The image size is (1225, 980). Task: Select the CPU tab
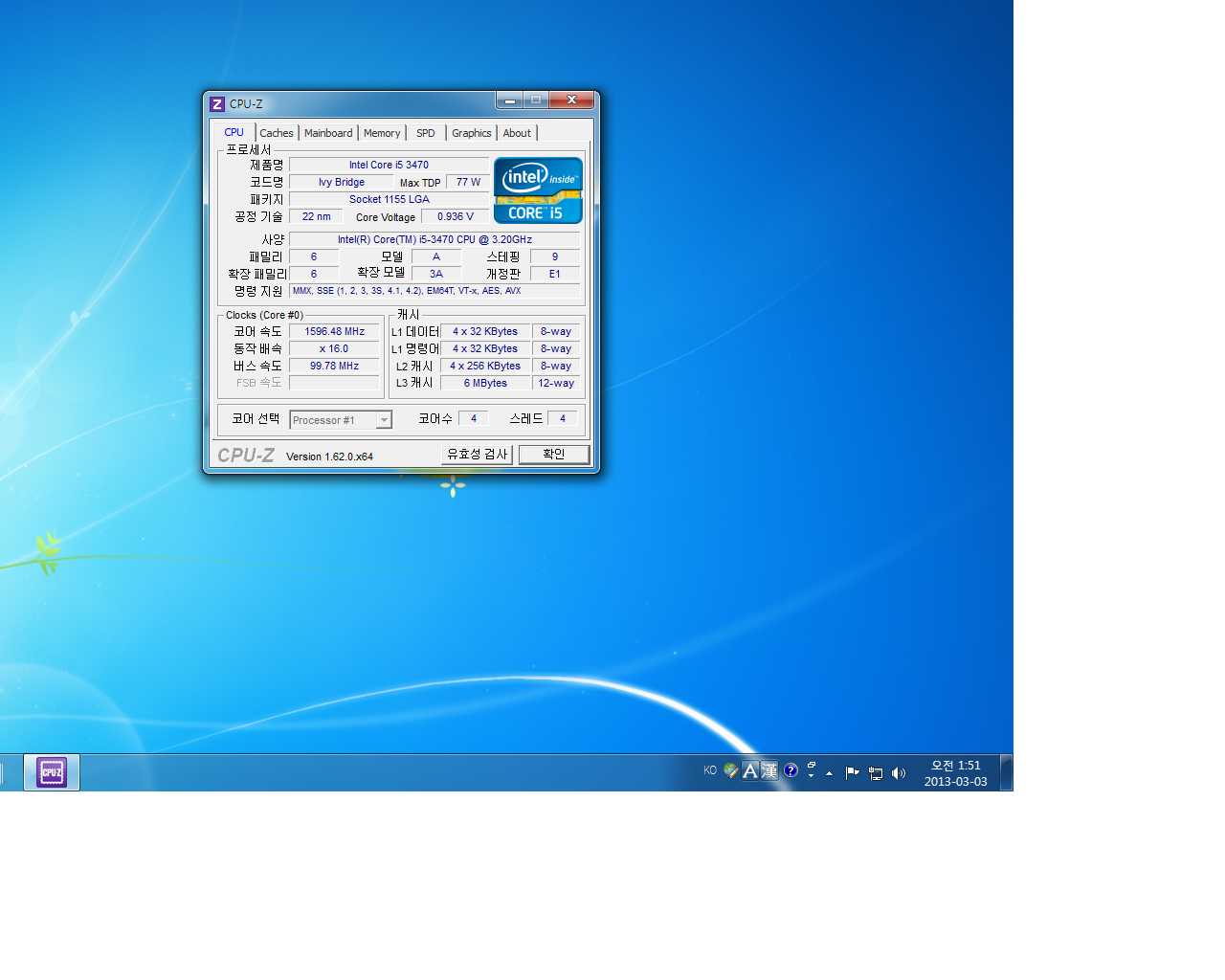234,132
